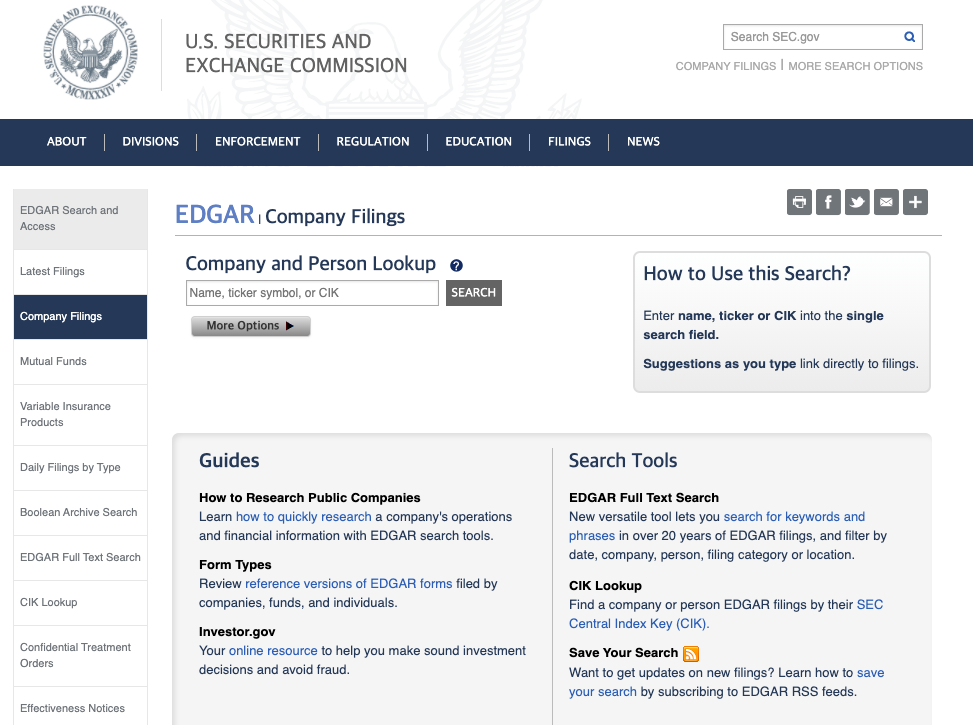This screenshot has height=725, width=973.
Task: Click the RSS feed icon by Save Your Search
Action: (691, 654)
